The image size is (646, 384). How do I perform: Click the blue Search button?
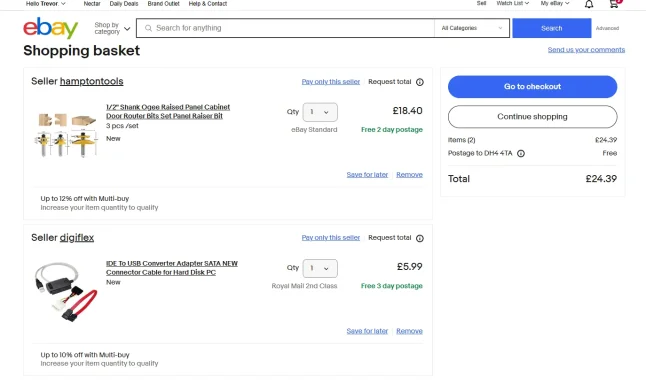(x=552, y=28)
